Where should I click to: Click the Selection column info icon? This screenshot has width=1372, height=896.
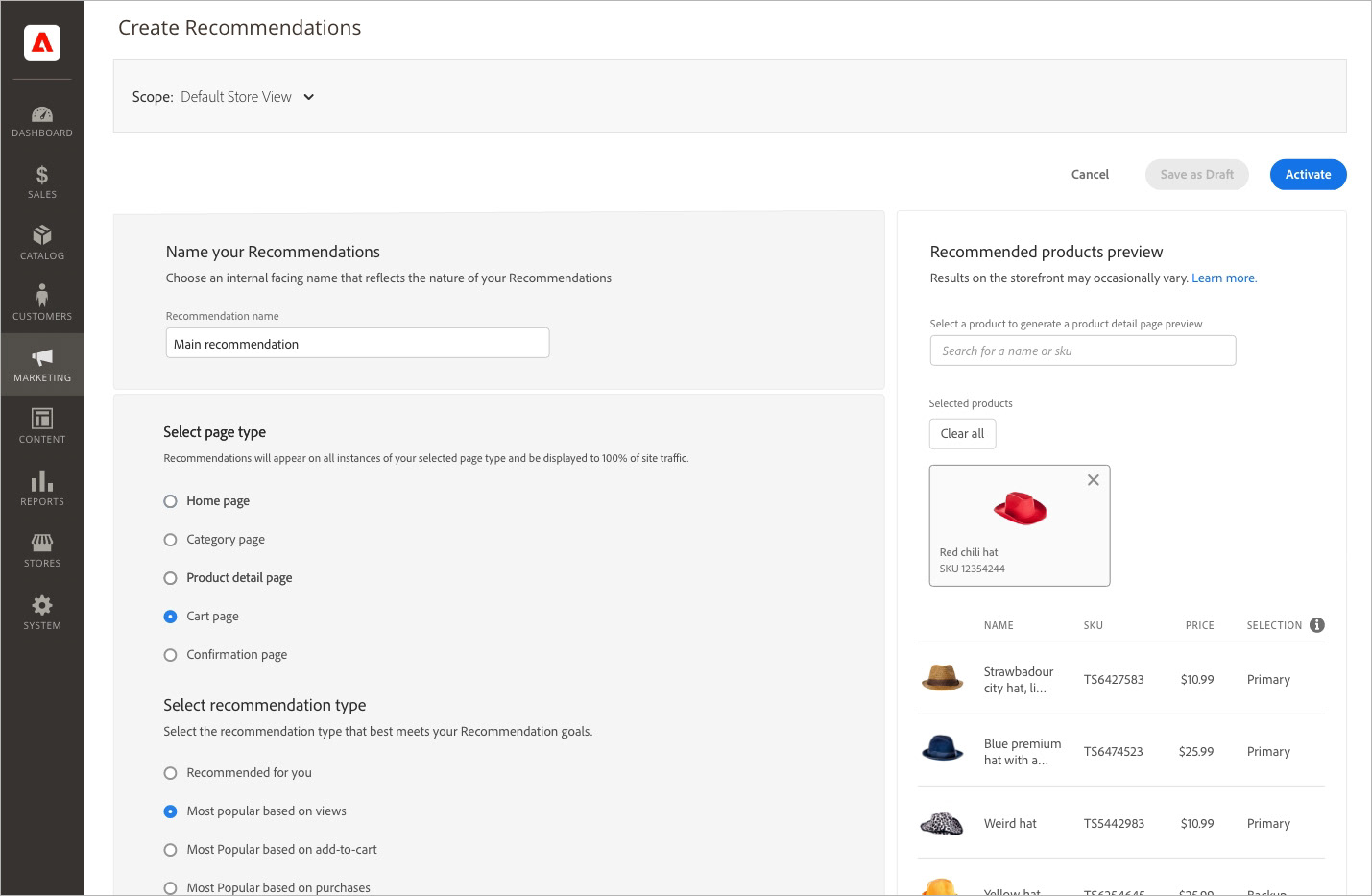[1317, 625]
